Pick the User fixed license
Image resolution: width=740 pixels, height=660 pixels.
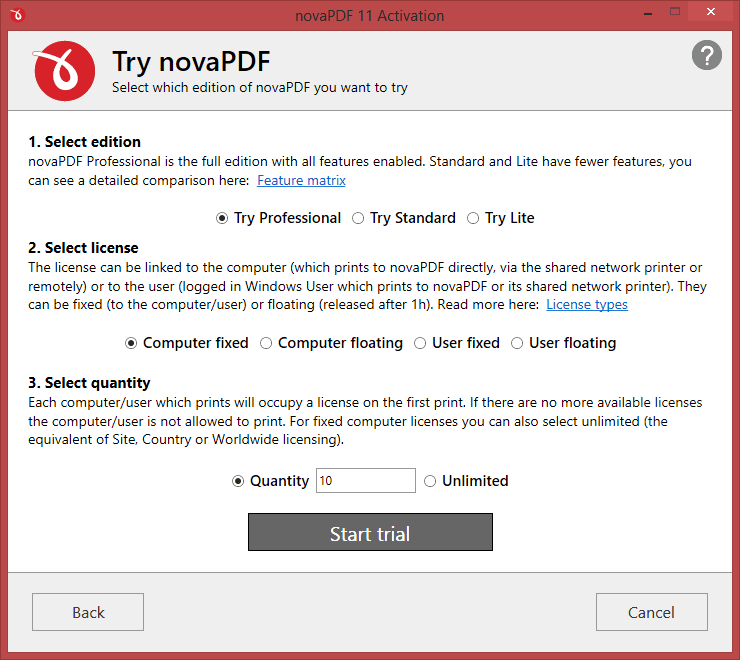coord(457,343)
